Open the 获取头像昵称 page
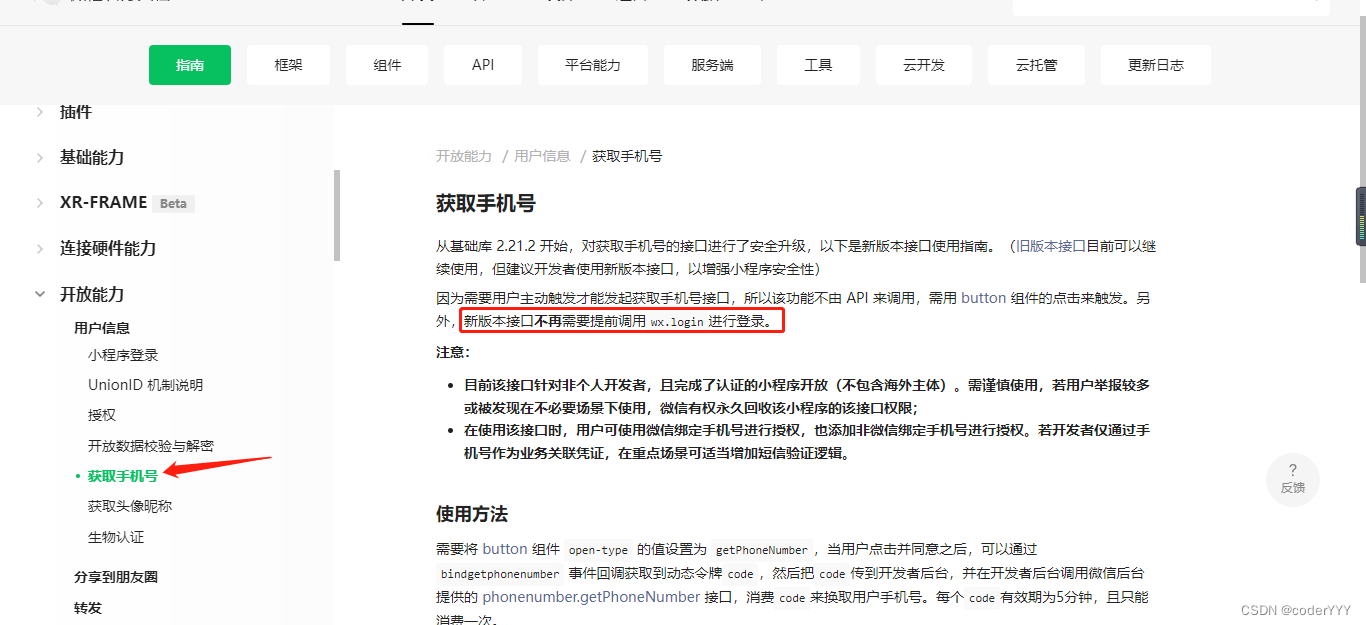 pyautogui.click(x=130, y=506)
